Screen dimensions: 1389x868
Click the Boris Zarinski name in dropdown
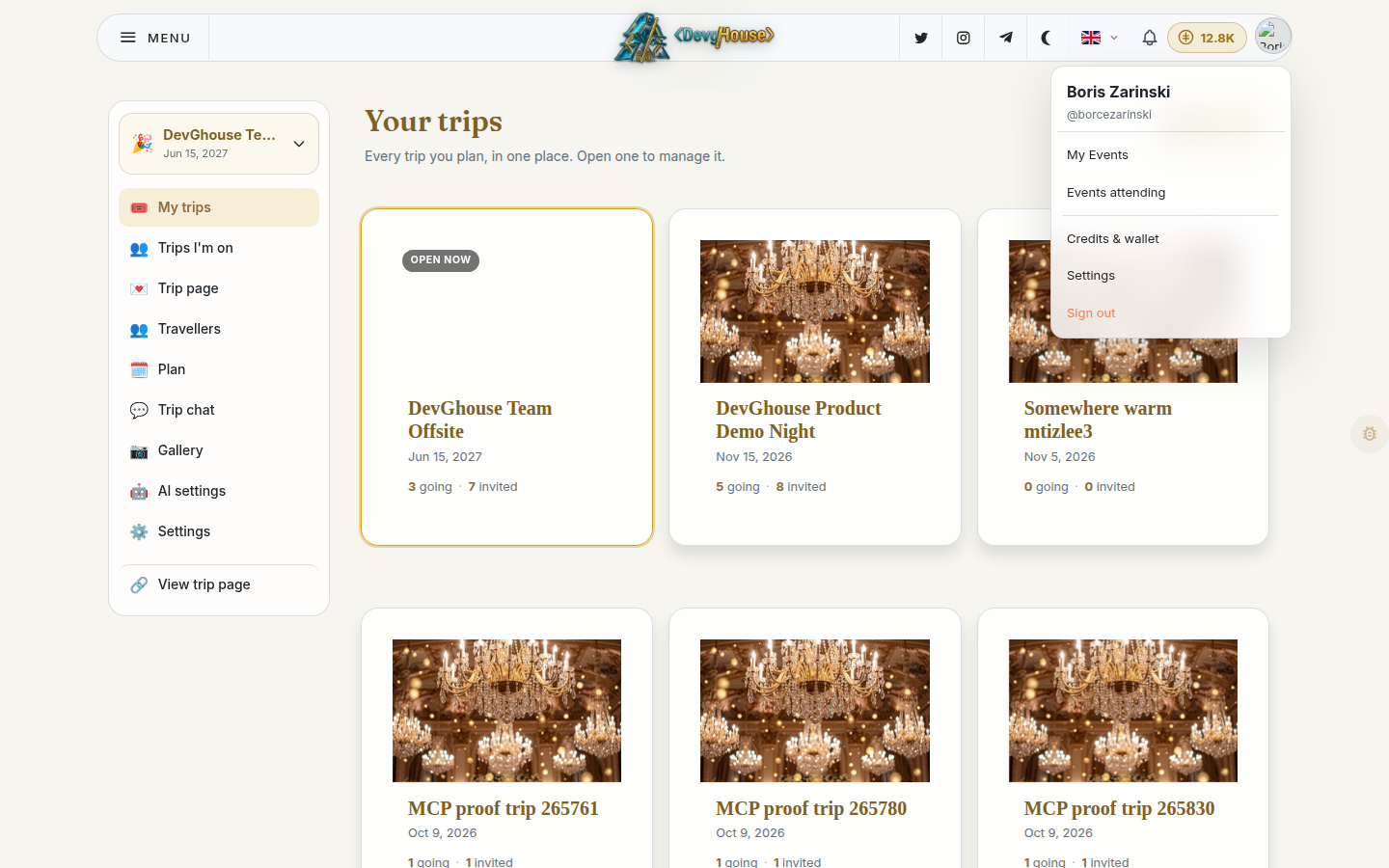1118,92
